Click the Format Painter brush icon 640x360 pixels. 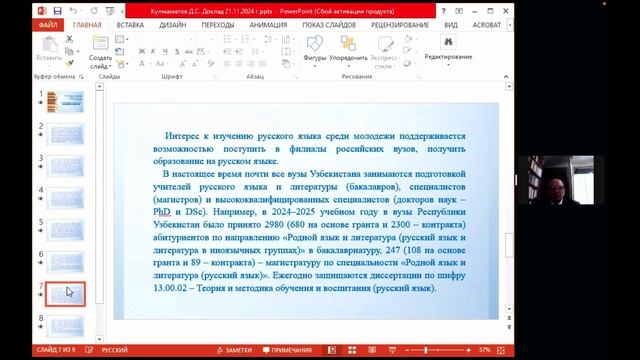tap(69, 63)
